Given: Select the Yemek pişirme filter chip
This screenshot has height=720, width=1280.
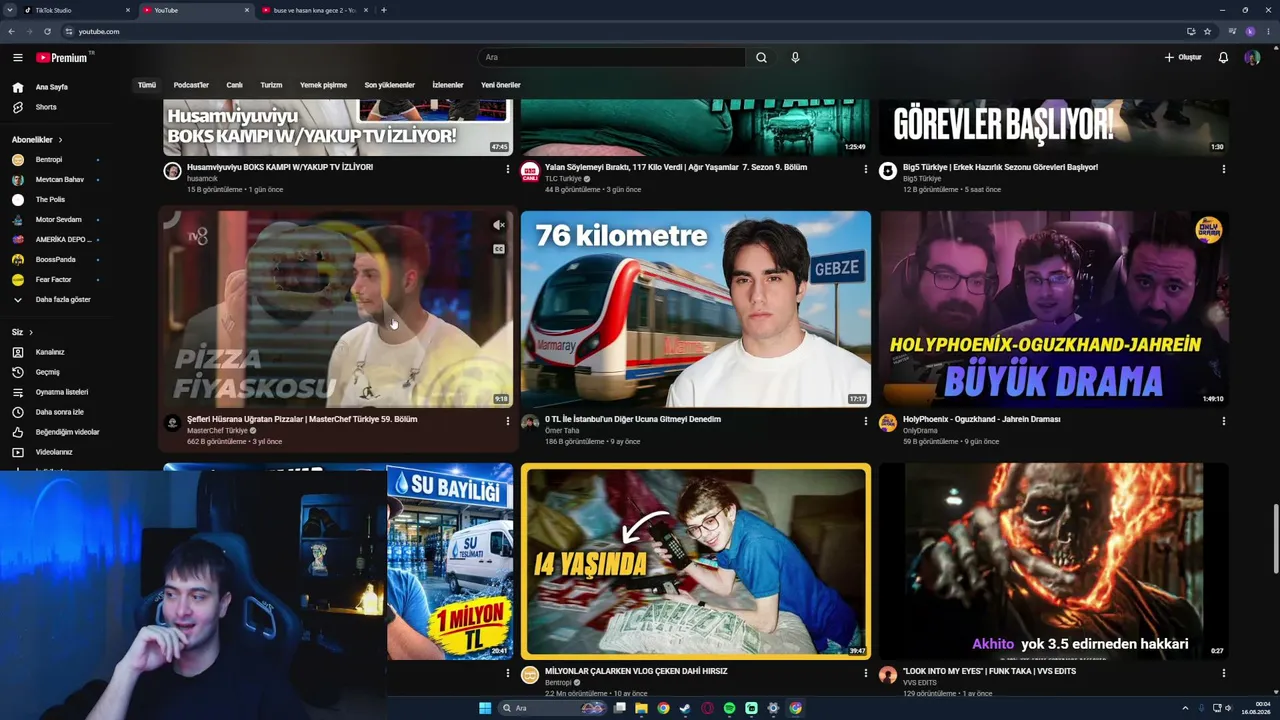Looking at the screenshot, I should pos(323,85).
